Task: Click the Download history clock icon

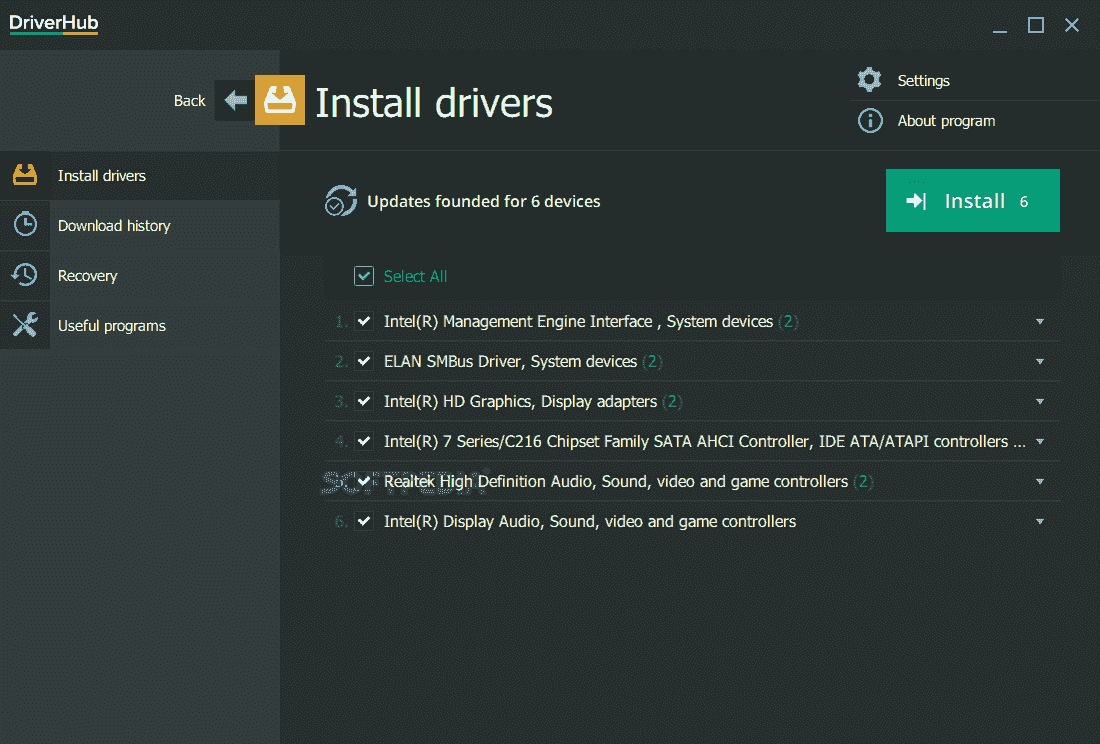Action: 25,224
